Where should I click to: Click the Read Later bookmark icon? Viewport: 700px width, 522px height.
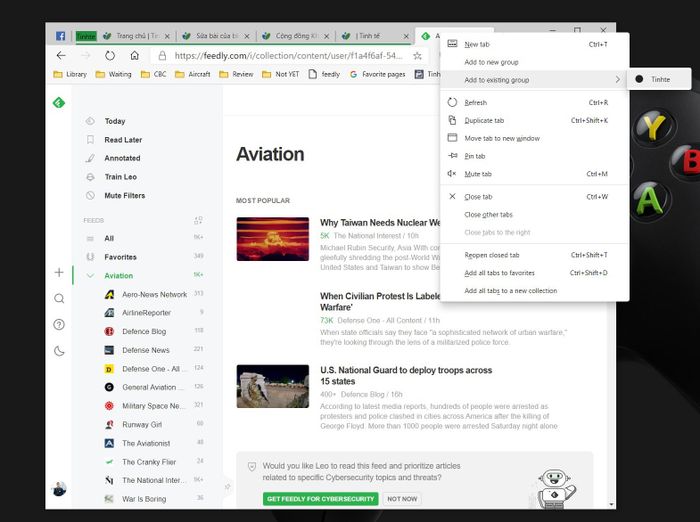pos(90,140)
